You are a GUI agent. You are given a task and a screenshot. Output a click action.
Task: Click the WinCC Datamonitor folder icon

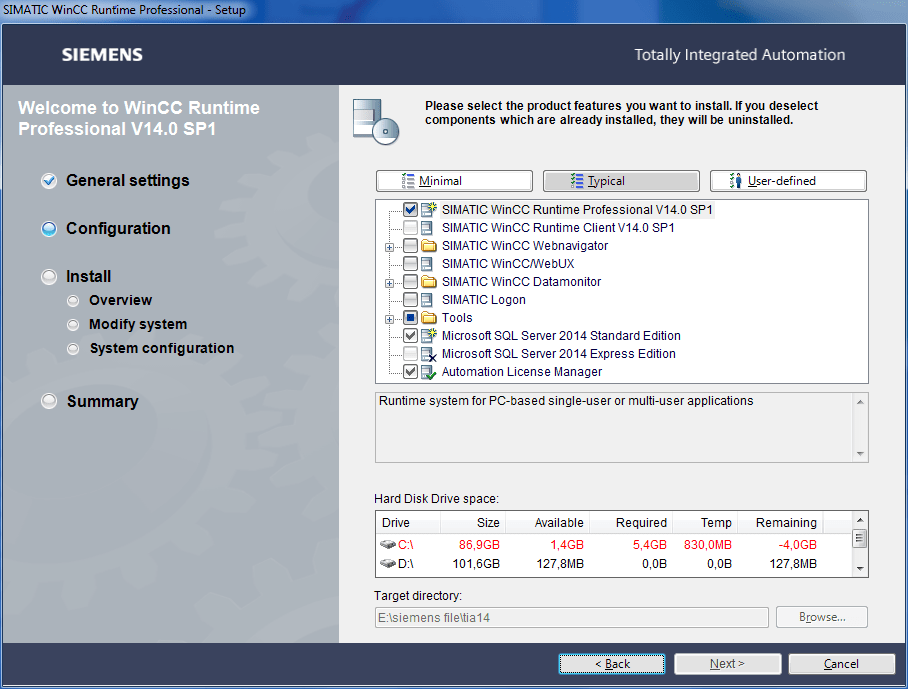coord(429,282)
